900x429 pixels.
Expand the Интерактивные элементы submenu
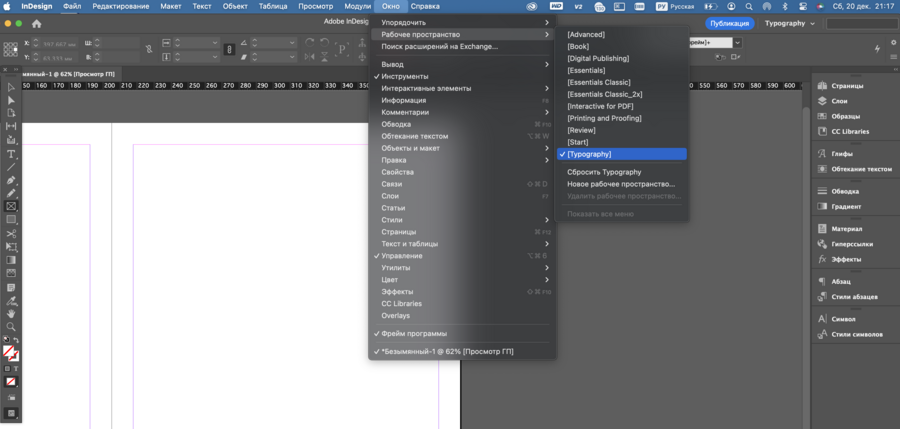[462, 88]
